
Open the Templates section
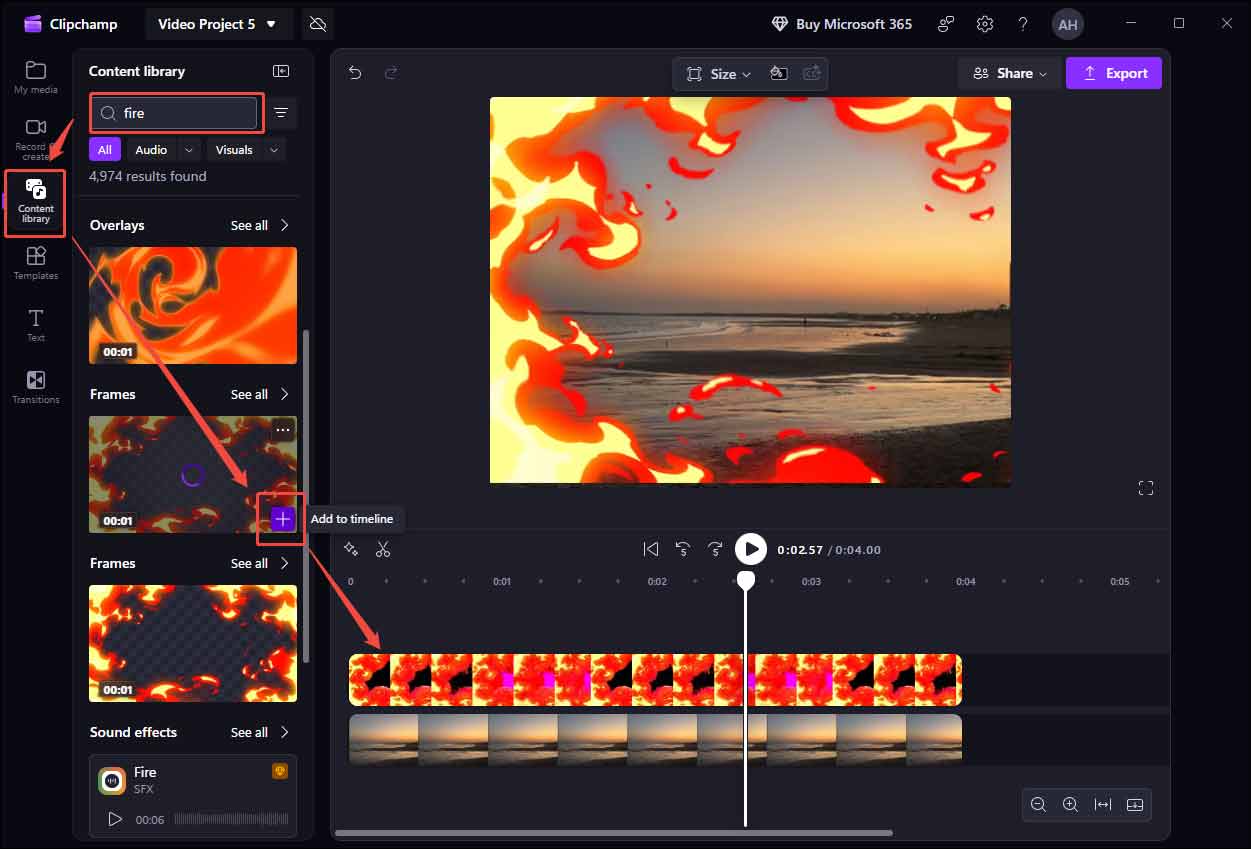(x=35, y=263)
